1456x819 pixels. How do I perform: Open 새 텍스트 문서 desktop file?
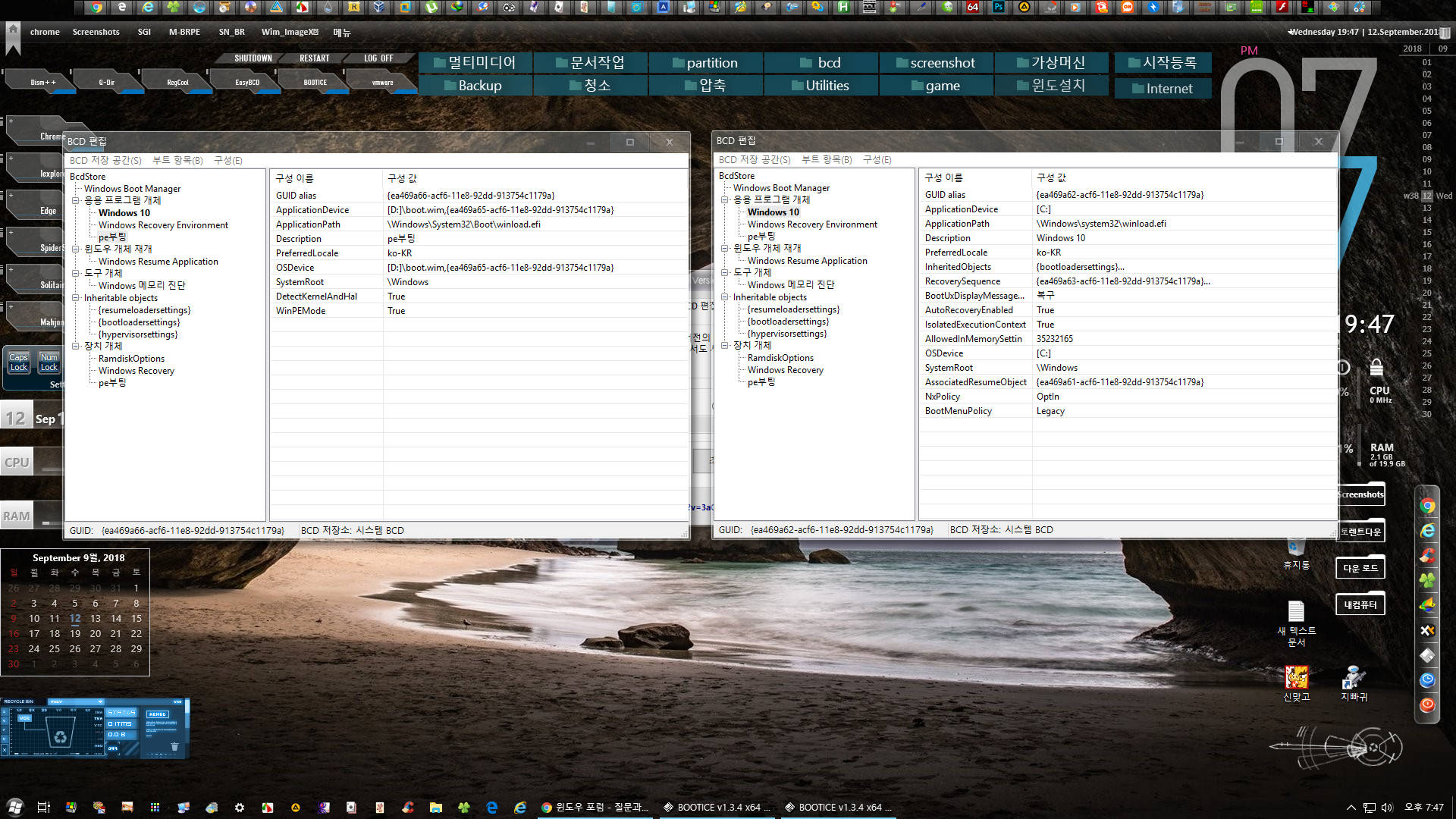[1296, 623]
